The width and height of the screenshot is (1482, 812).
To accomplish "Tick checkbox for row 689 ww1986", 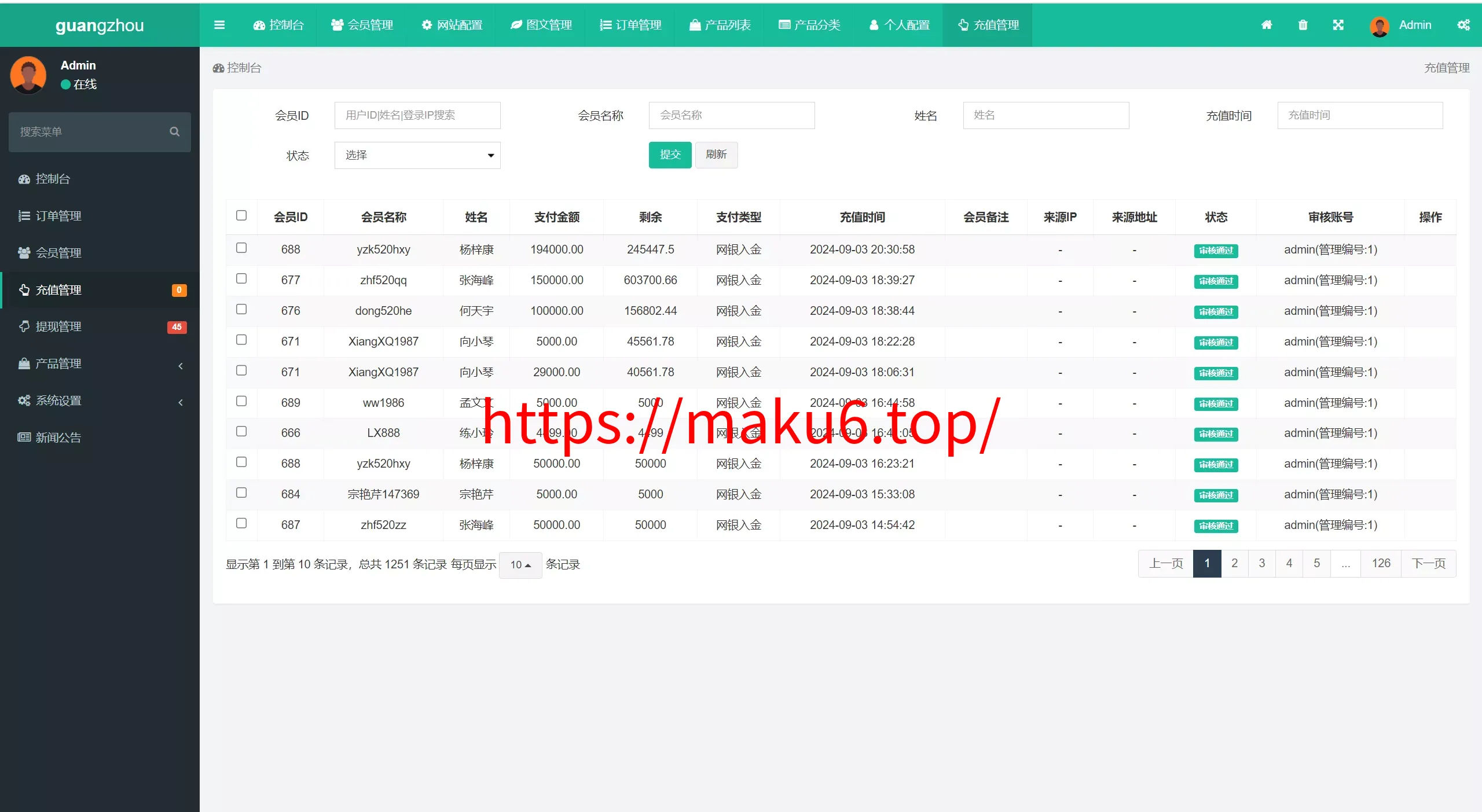I will [241, 401].
